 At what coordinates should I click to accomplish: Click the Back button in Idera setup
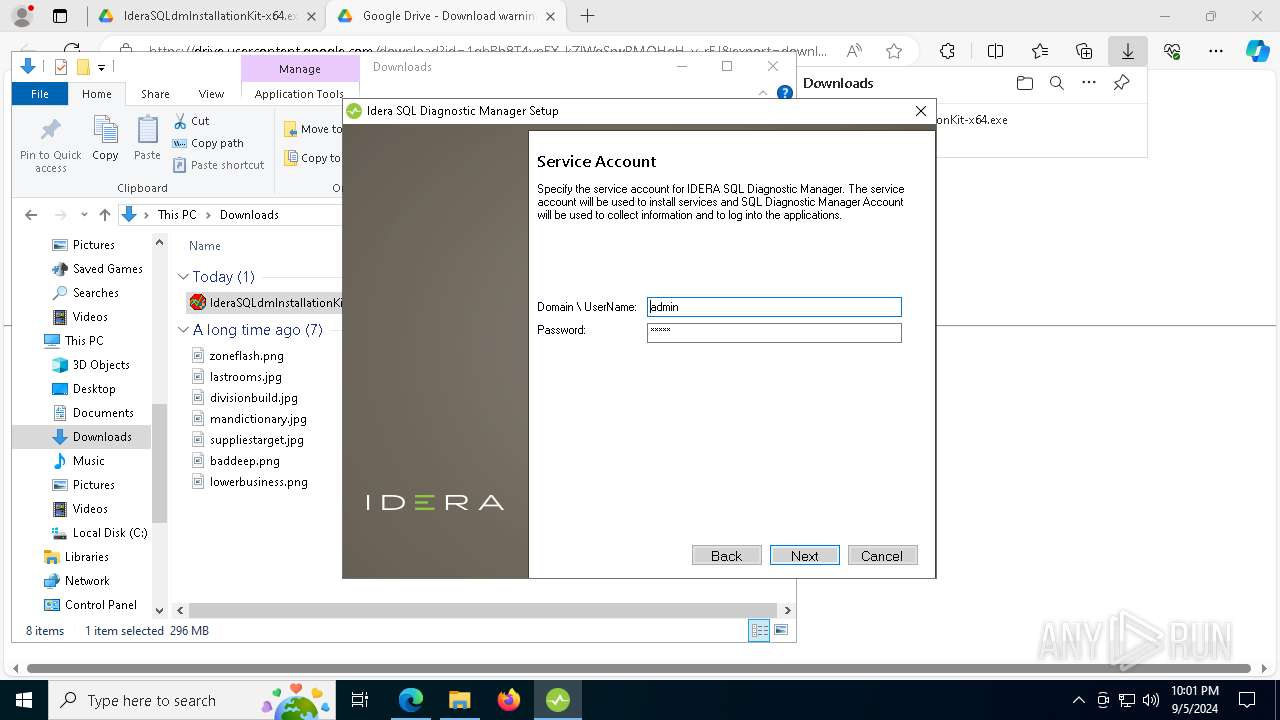[726, 556]
